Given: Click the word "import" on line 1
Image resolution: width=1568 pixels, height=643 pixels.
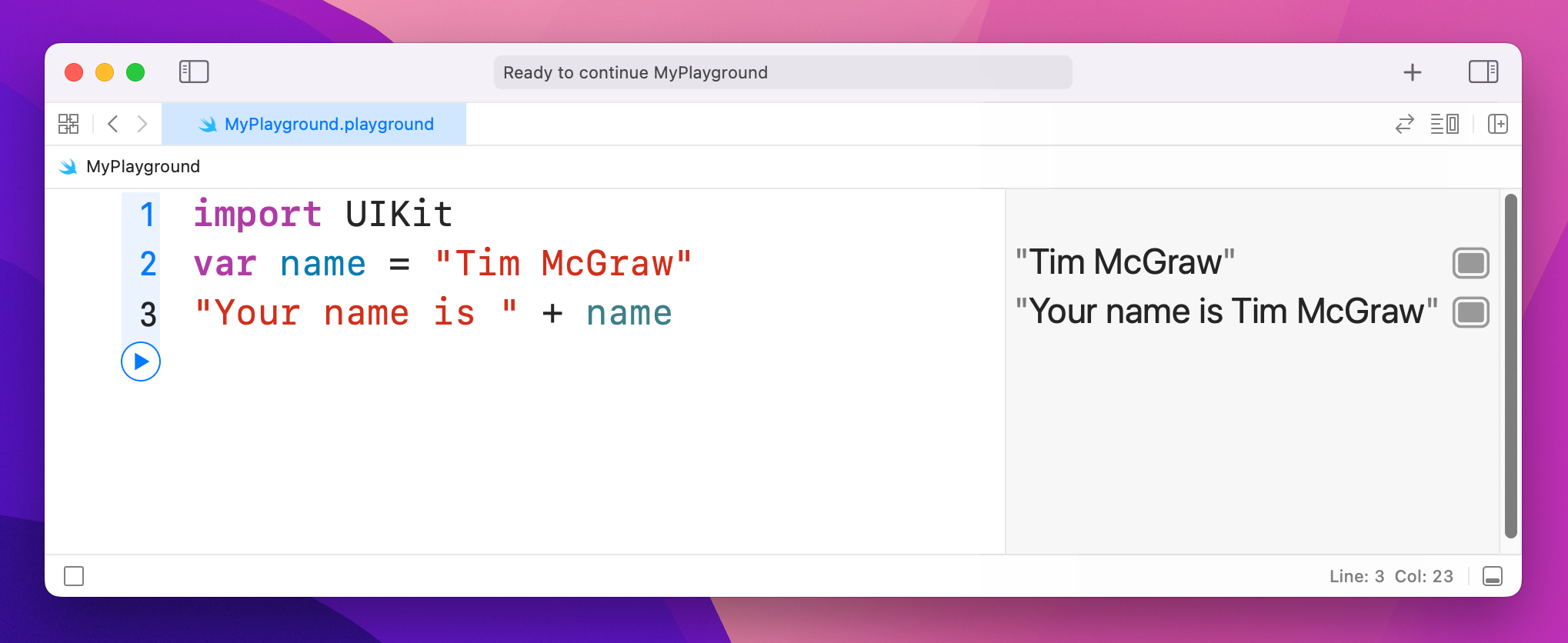Looking at the screenshot, I should tap(258, 214).
